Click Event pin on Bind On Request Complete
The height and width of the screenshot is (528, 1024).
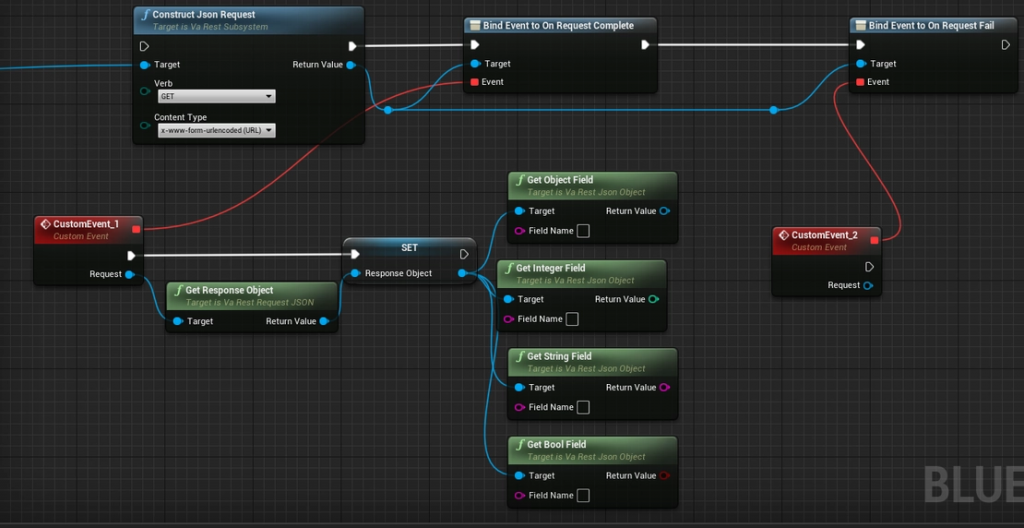pyautogui.click(x=475, y=82)
